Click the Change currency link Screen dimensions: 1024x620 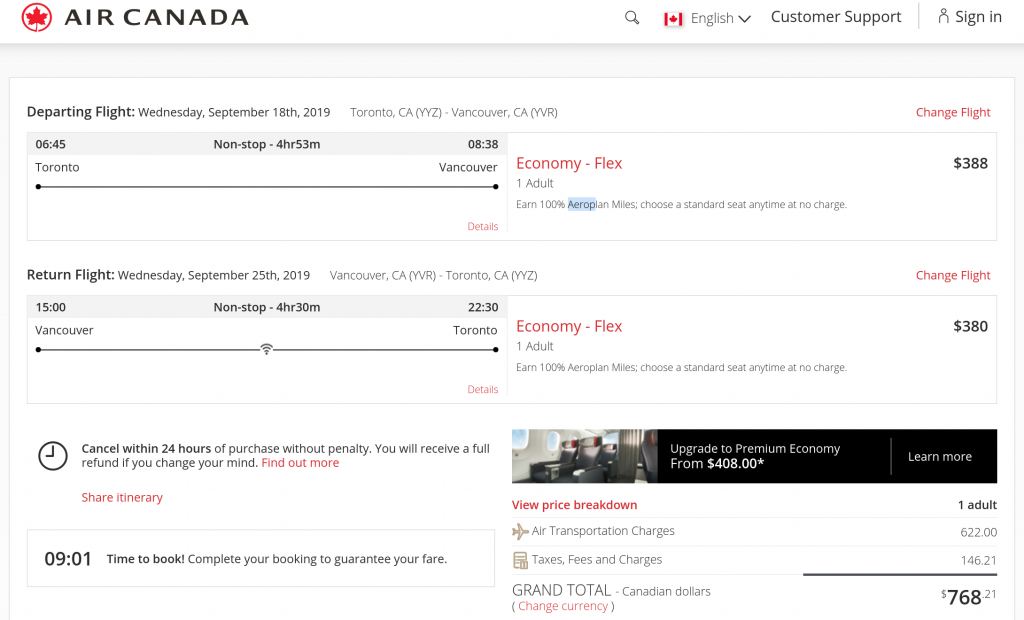click(563, 606)
